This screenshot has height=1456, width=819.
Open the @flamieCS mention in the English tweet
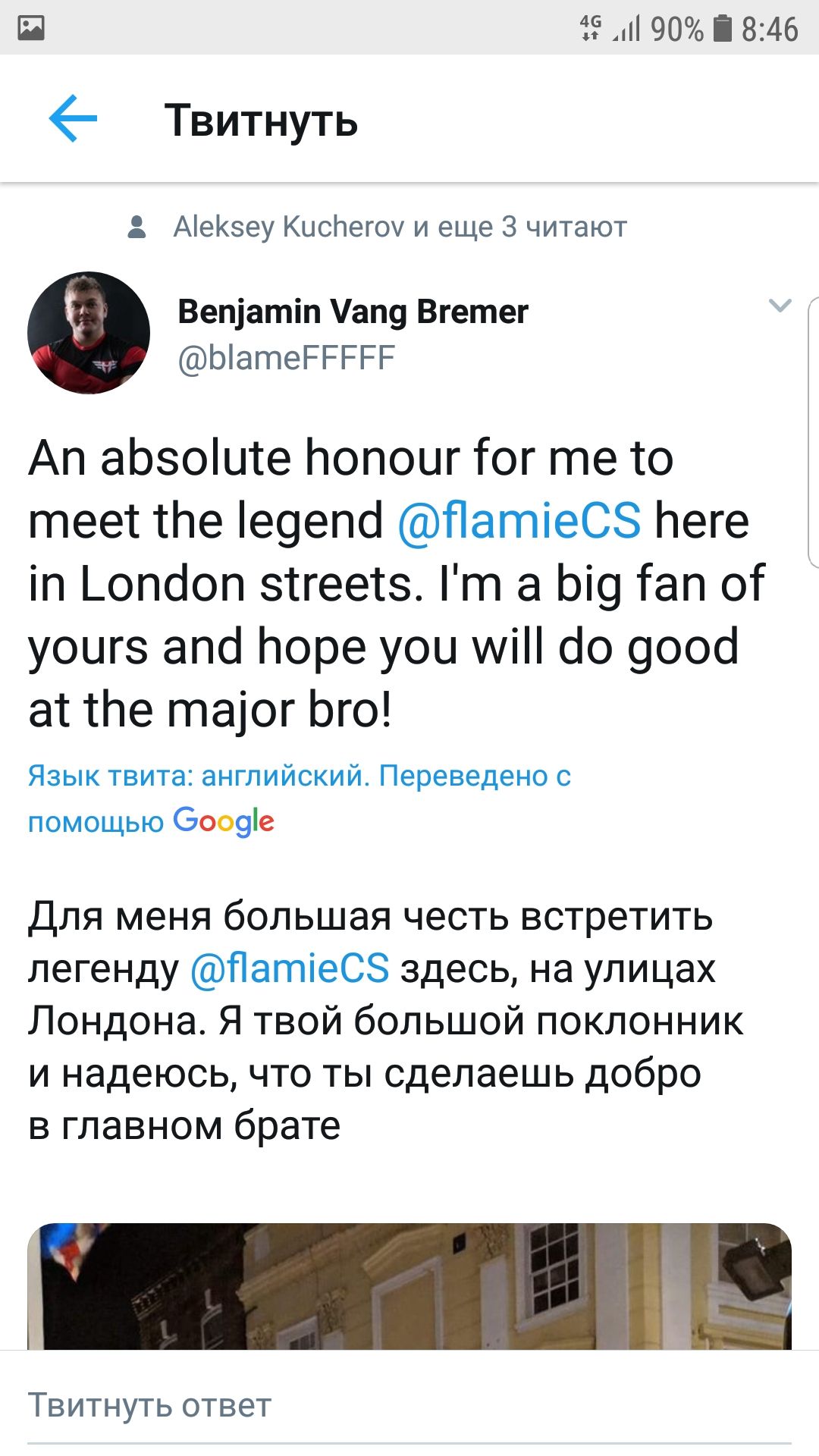click(522, 520)
